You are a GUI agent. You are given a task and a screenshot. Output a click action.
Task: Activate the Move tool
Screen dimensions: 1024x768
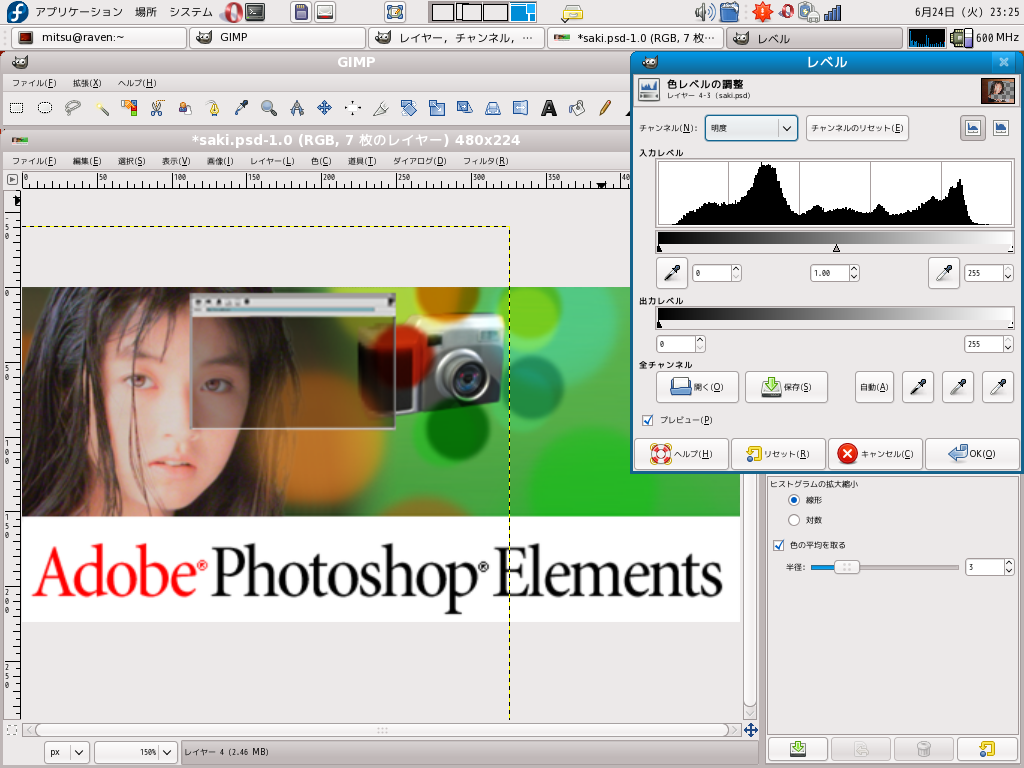(x=325, y=108)
